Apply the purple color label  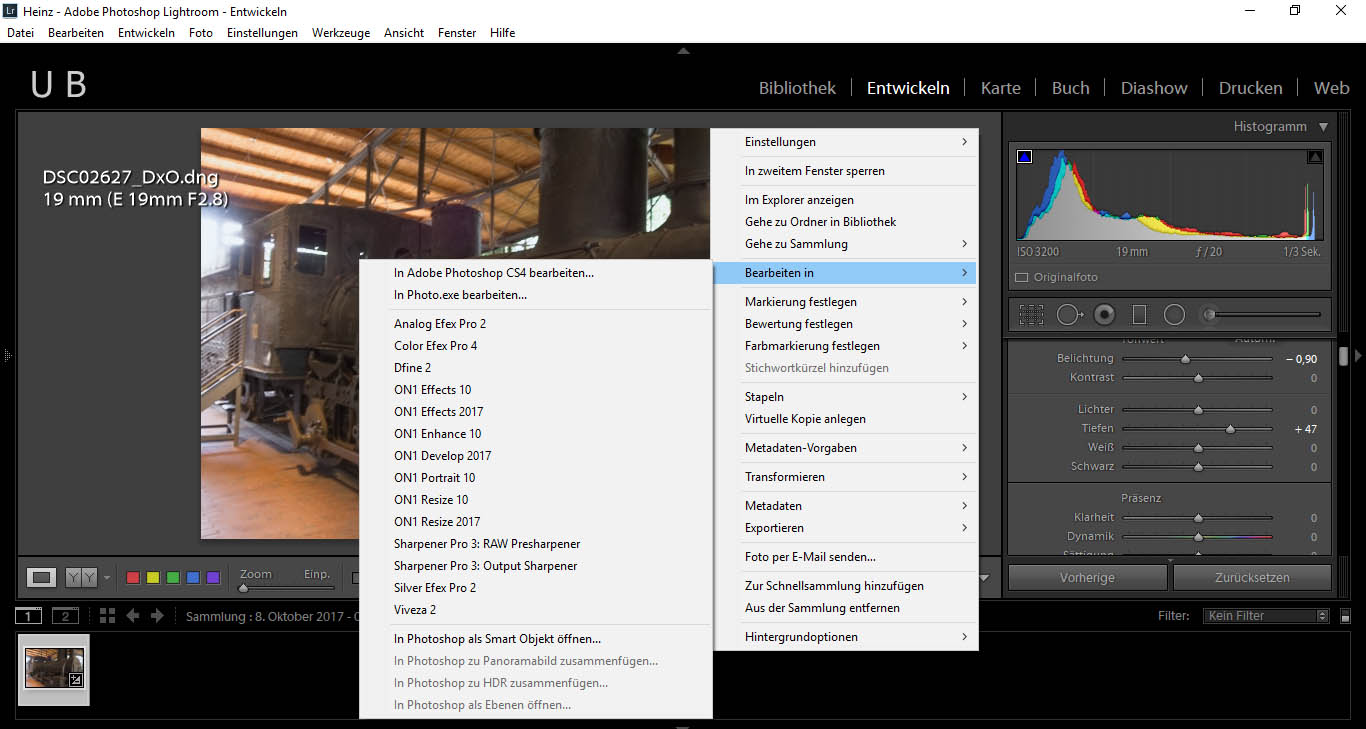tap(213, 578)
